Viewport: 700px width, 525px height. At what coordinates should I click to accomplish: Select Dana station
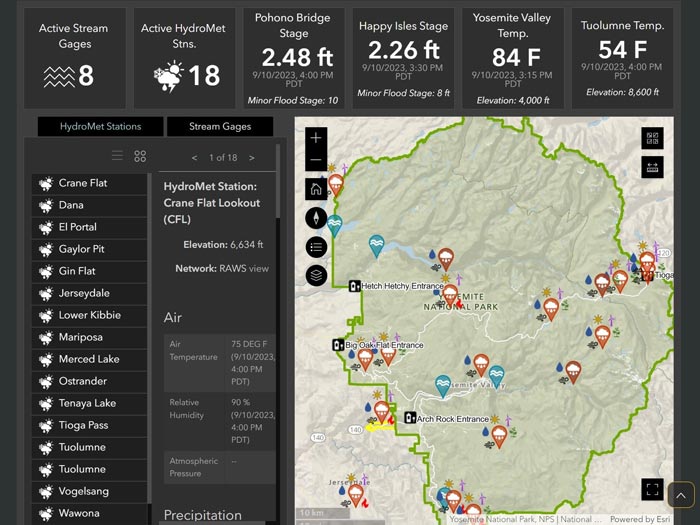coord(89,205)
